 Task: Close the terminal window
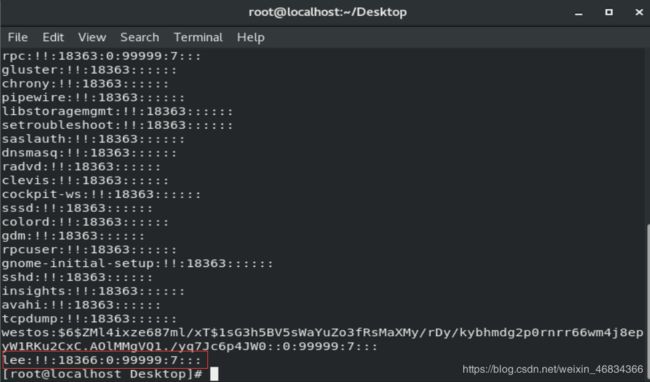(639, 12)
